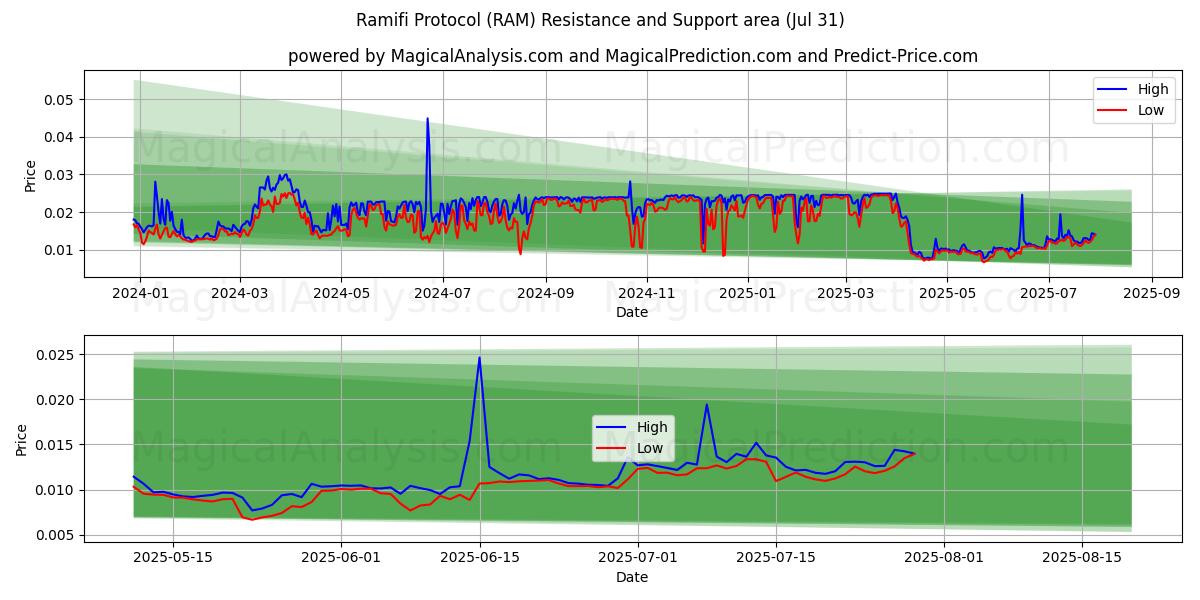This screenshot has width=1200, height=600.
Task: Click the 2025-07-01 date tick
Action: pos(638,558)
